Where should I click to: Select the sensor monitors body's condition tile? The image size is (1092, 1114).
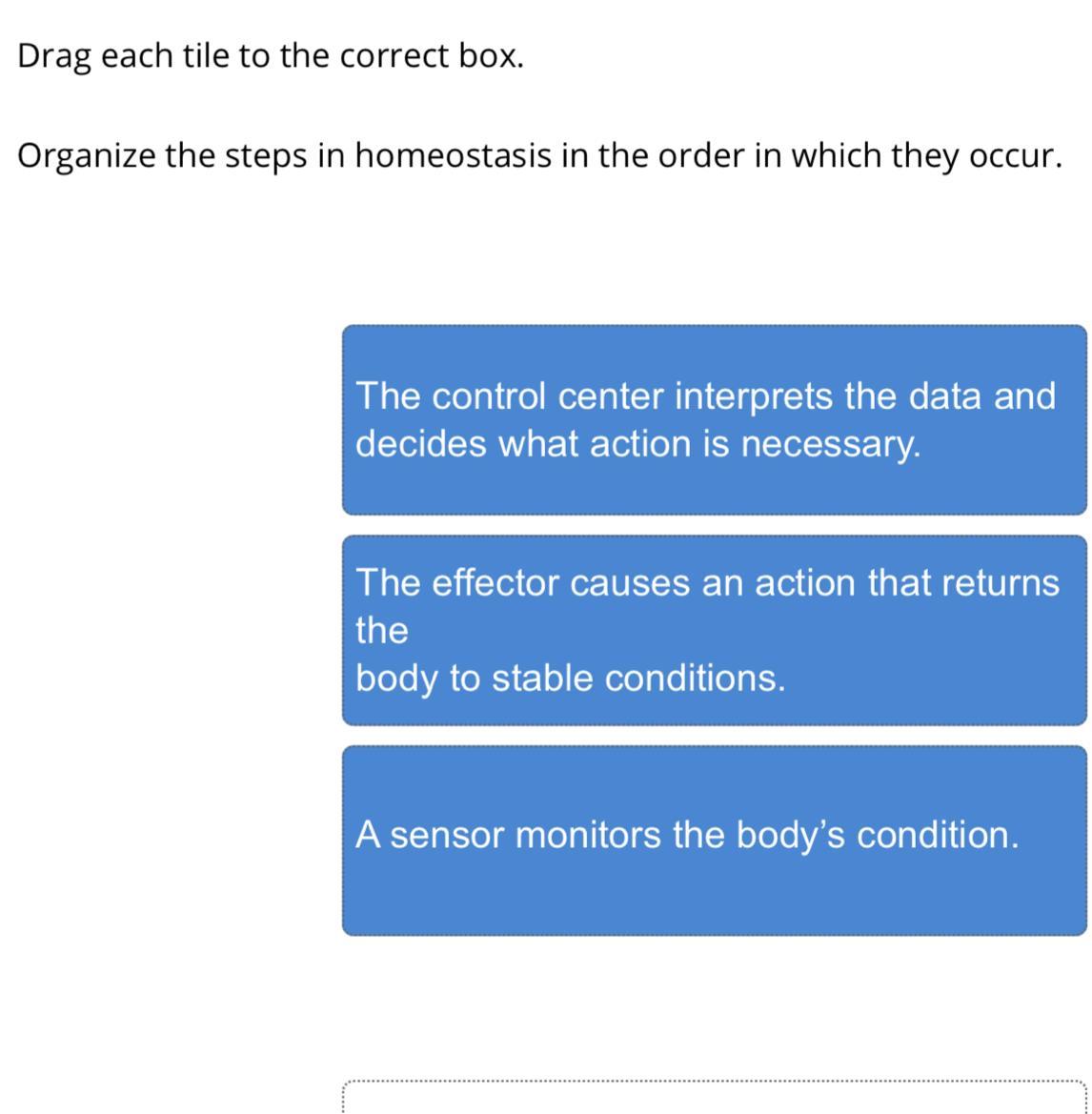click(x=714, y=841)
